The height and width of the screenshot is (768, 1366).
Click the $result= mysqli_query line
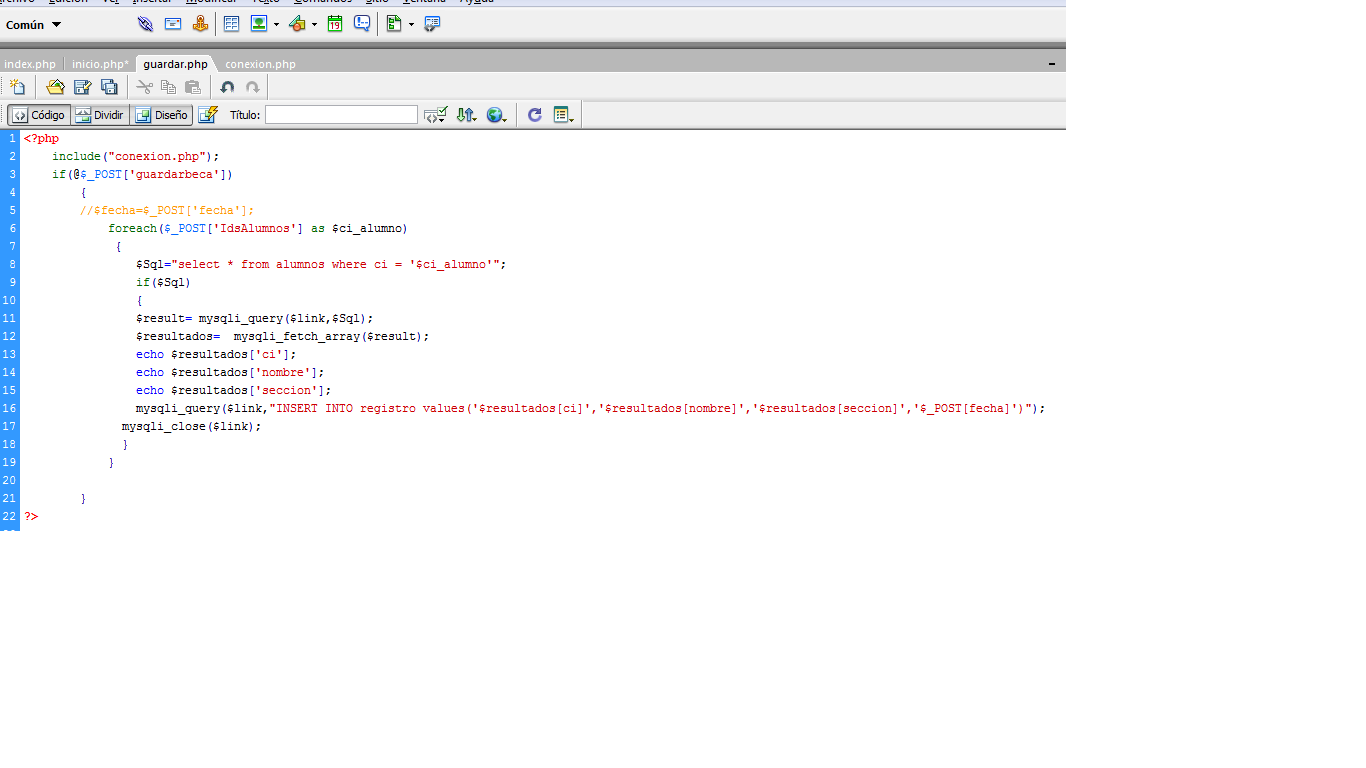[x=255, y=318]
